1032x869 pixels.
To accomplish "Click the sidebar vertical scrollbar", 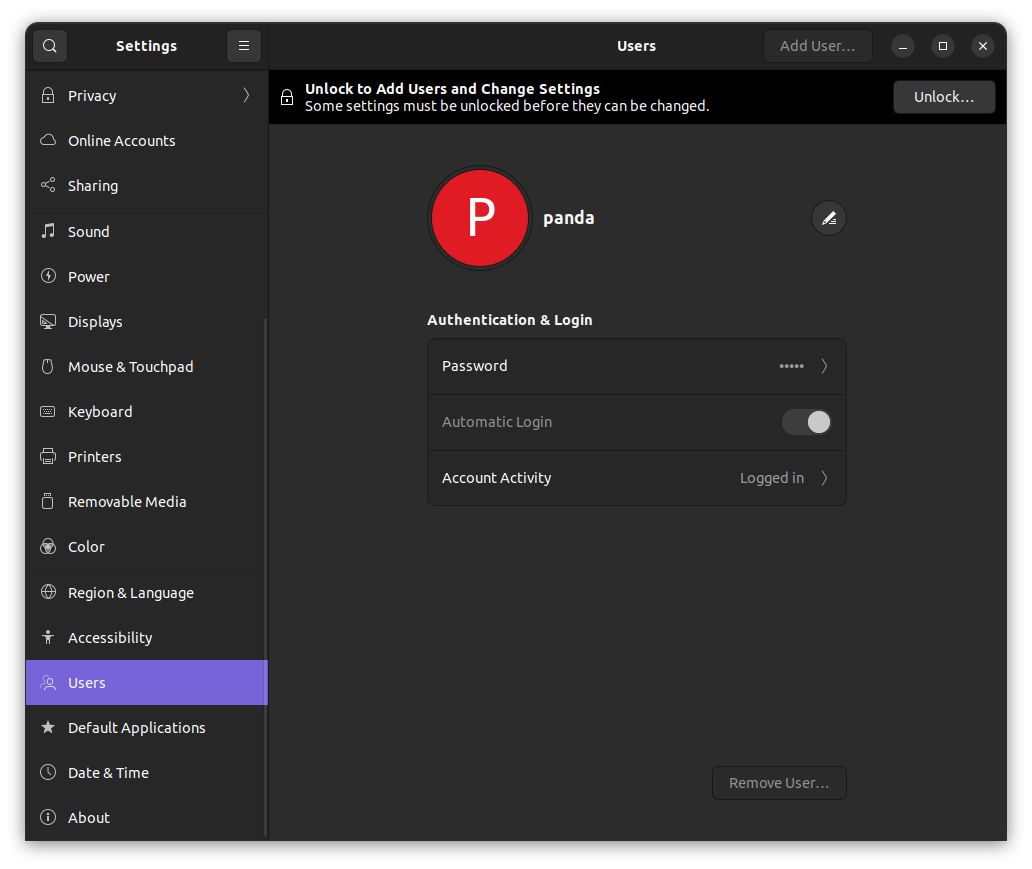I will coord(265,578).
